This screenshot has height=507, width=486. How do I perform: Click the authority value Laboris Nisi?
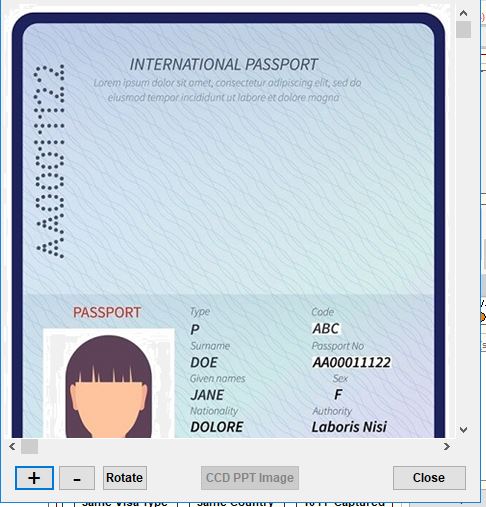pyautogui.click(x=349, y=427)
